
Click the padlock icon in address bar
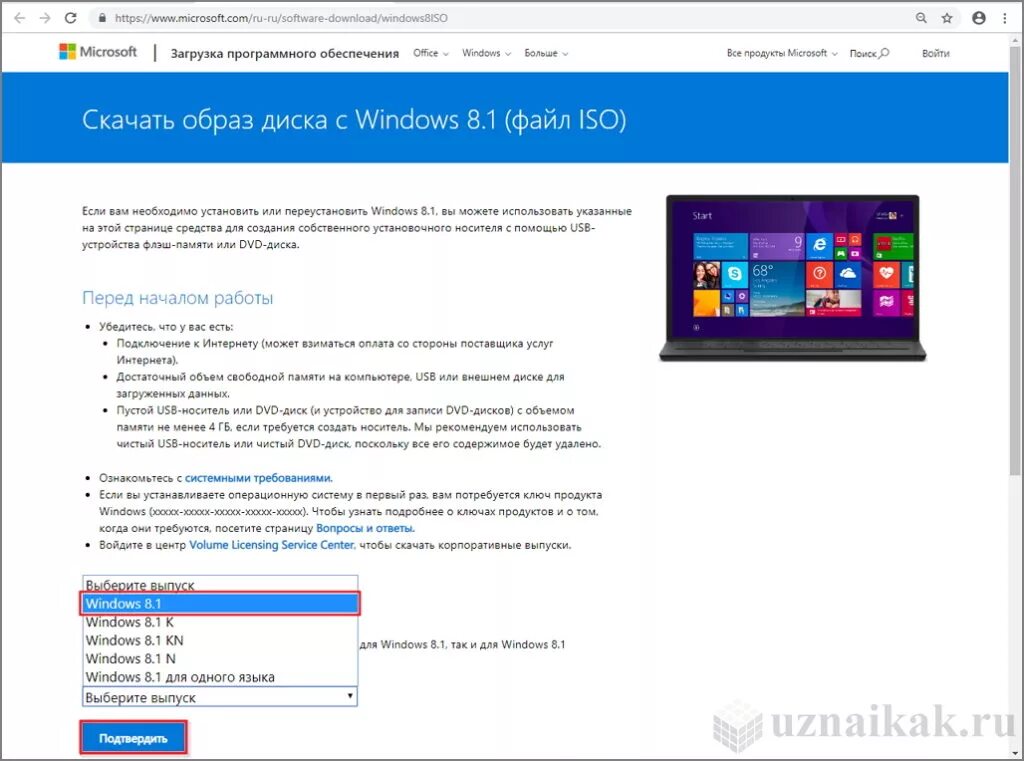[x=102, y=18]
